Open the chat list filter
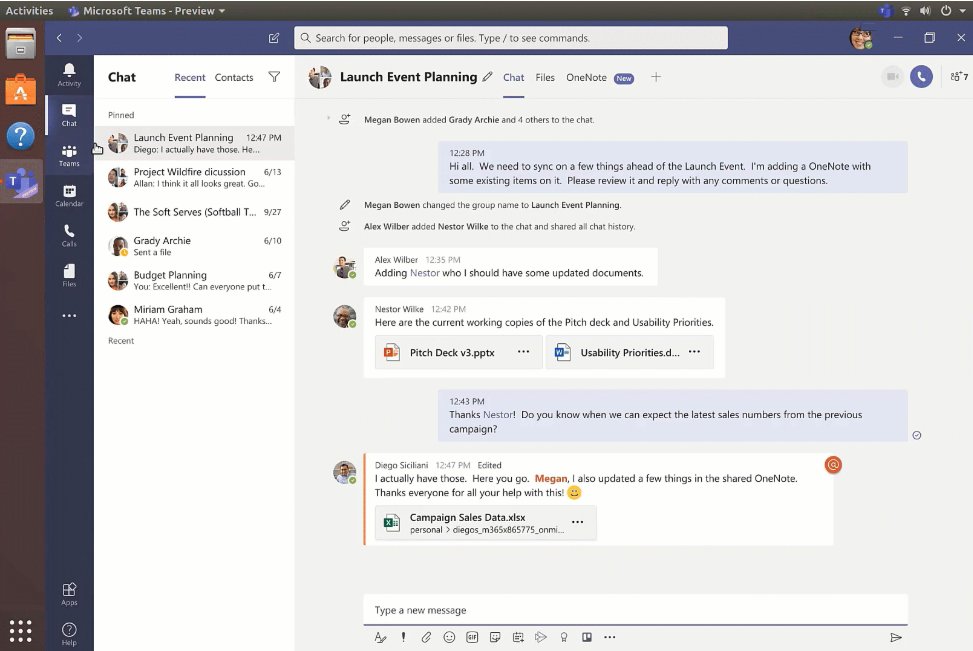The height and width of the screenshot is (651, 973). pos(274,77)
